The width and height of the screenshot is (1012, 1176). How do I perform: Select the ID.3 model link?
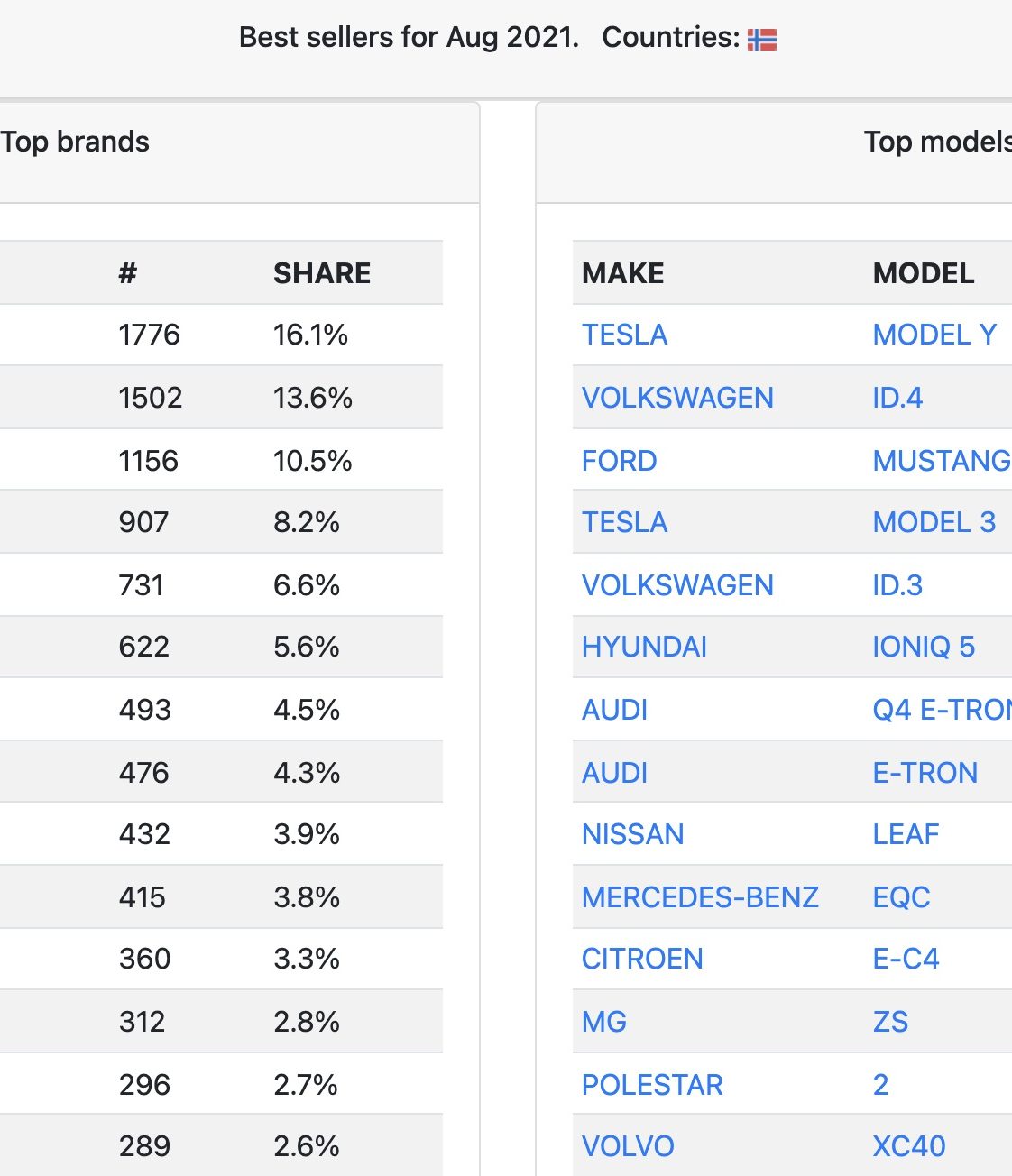click(x=897, y=585)
